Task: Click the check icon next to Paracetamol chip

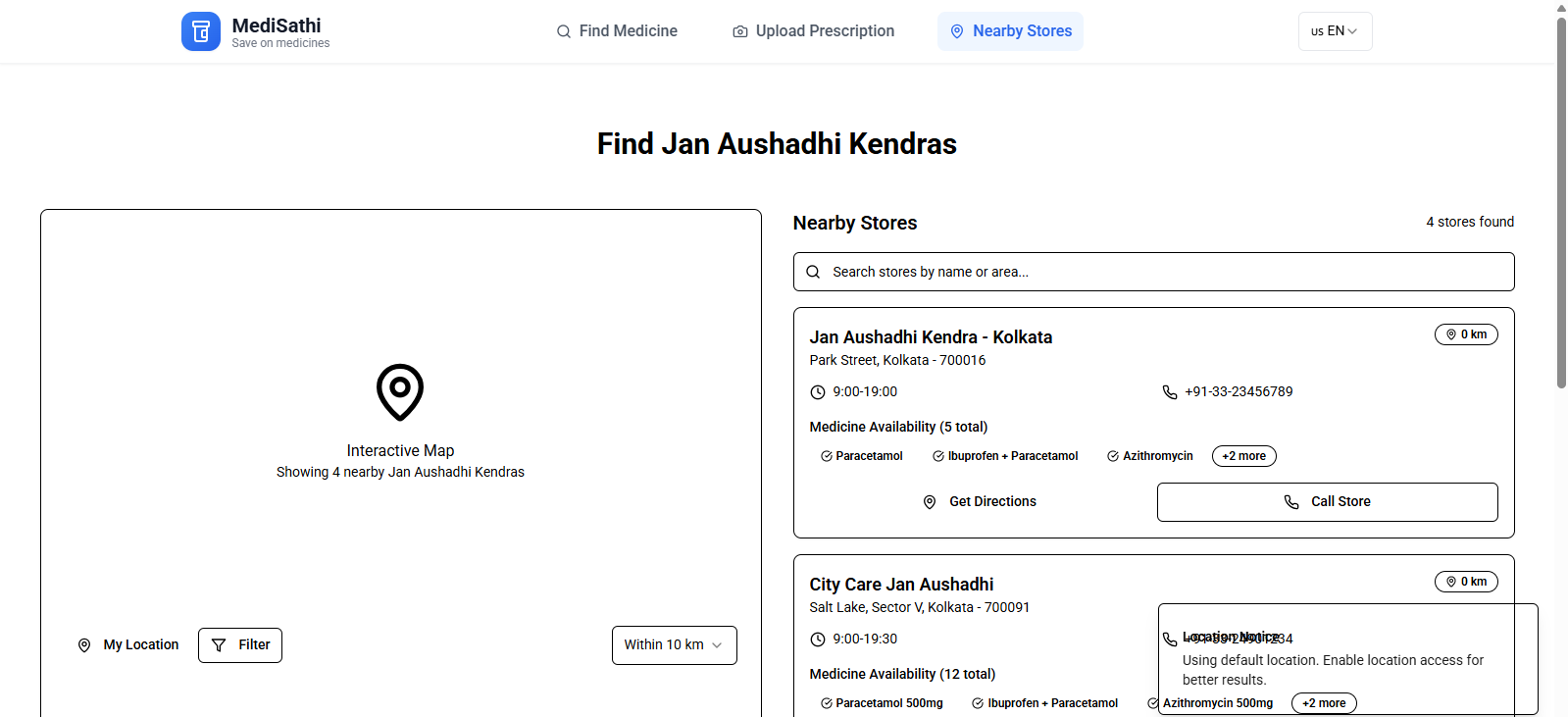Action: pyautogui.click(x=827, y=456)
